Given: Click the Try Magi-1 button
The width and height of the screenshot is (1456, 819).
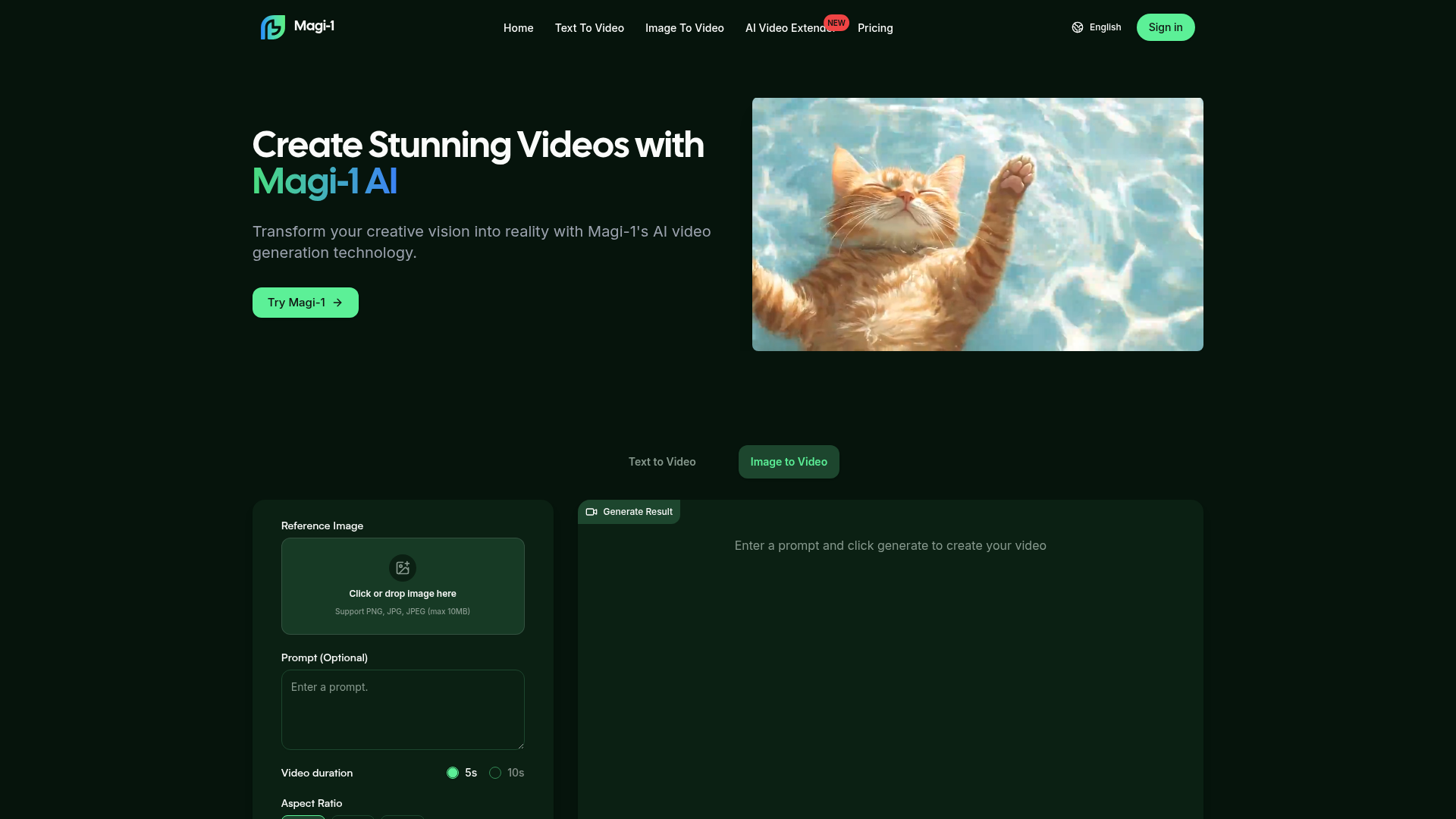Looking at the screenshot, I should pos(306,303).
